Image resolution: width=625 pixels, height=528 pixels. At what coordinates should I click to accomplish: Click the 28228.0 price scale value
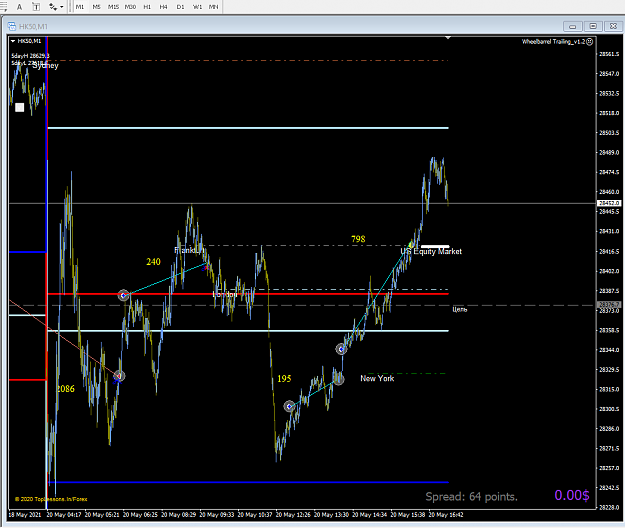(609, 507)
